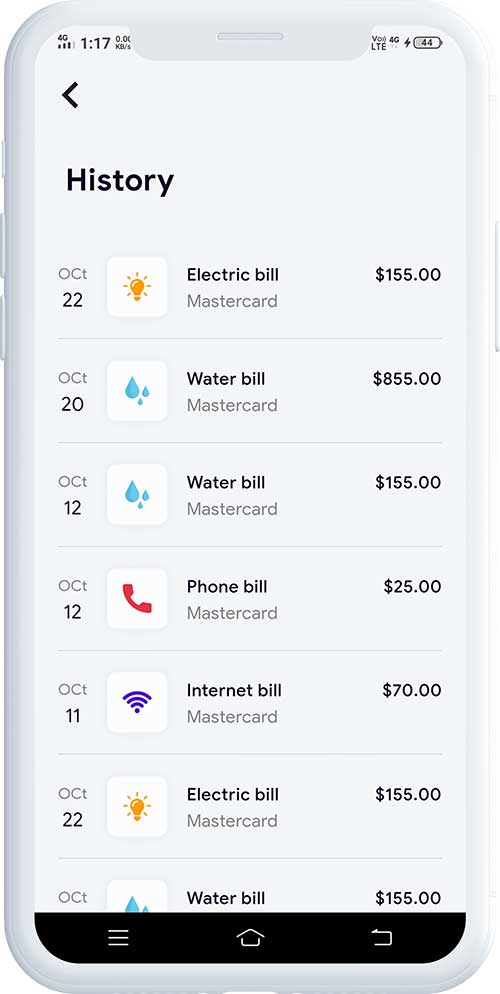The image size is (500, 994).
Task: Tap the water drop icon for Oct 20
Action: tap(137, 390)
